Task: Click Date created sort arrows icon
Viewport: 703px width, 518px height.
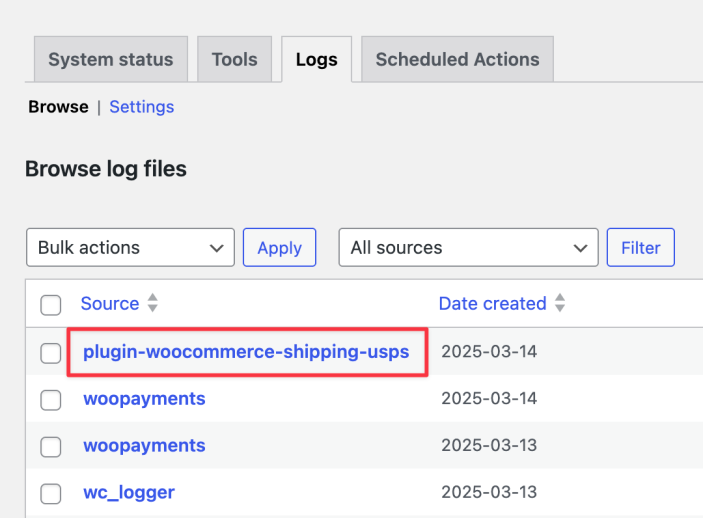Action: point(560,303)
